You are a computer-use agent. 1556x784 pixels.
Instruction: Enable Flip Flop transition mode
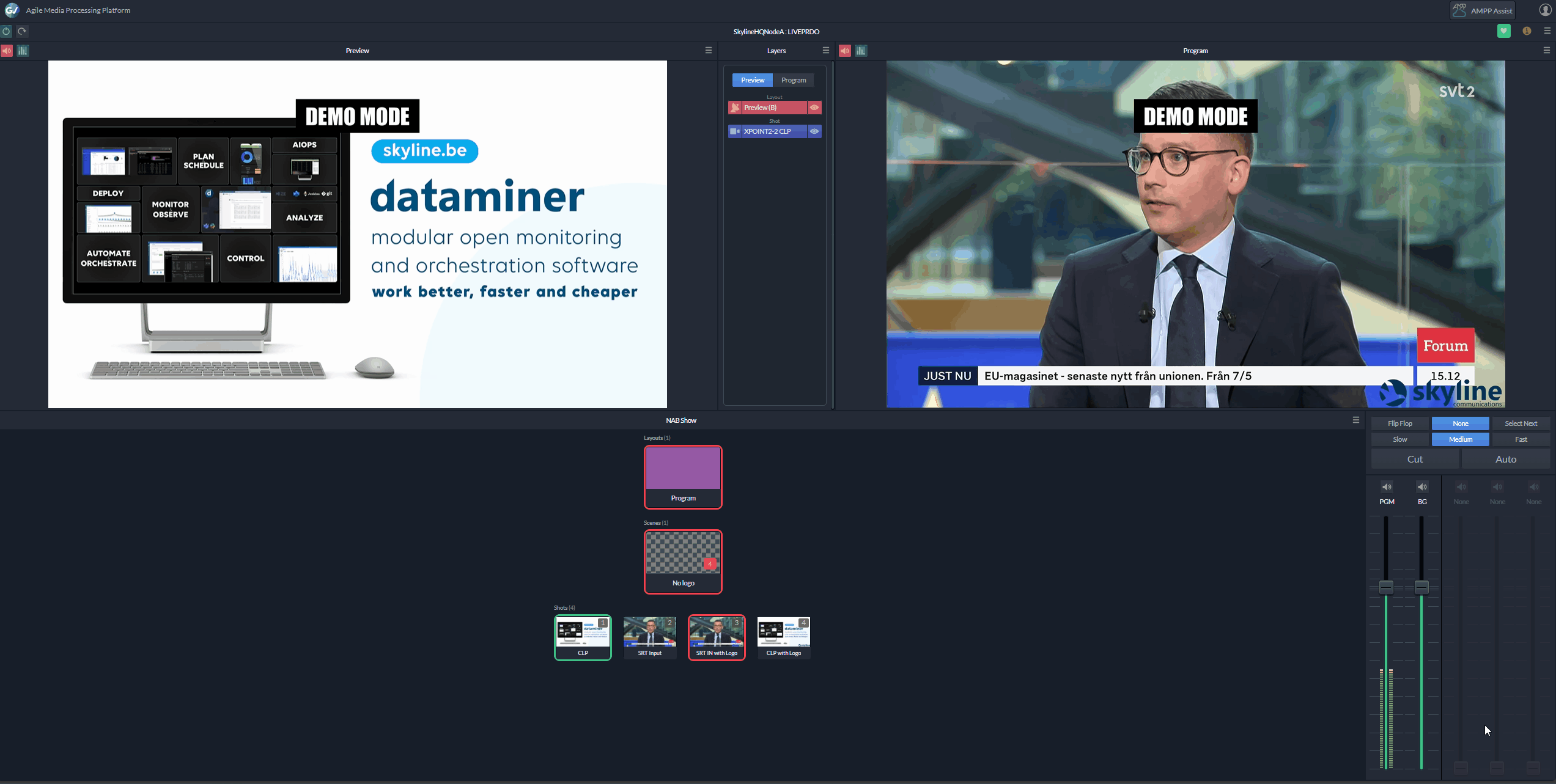pos(1399,423)
